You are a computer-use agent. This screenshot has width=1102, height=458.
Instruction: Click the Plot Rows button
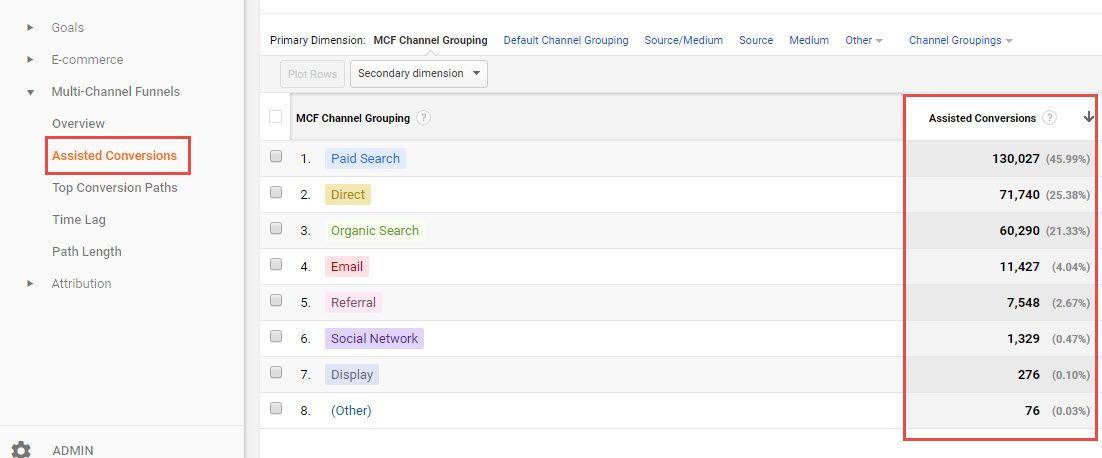click(313, 73)
